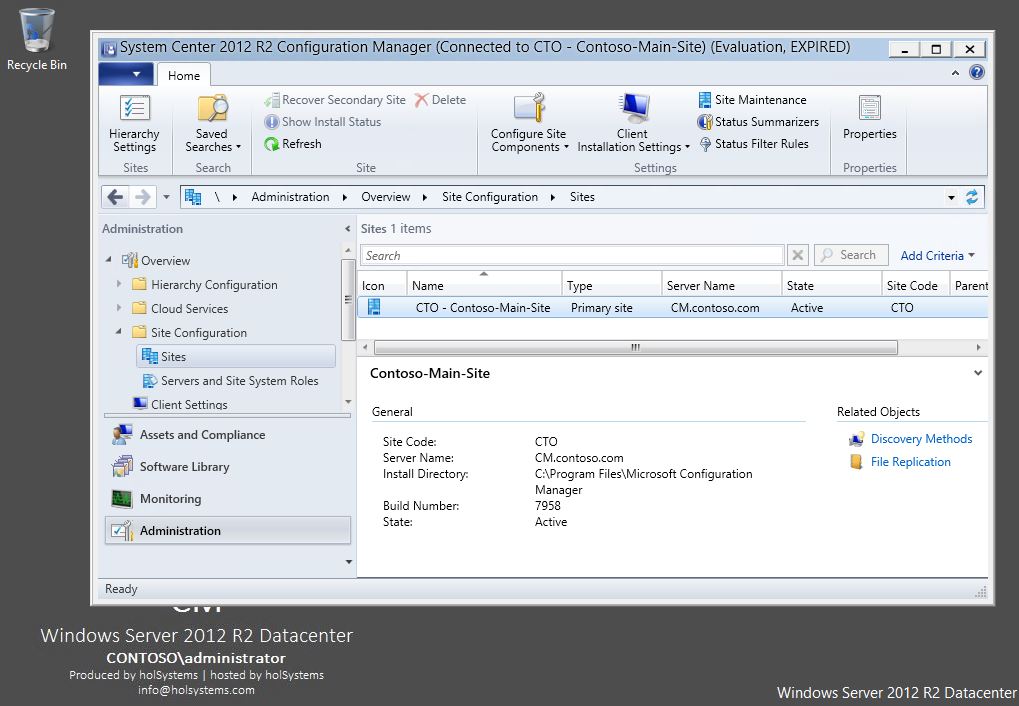Open the File Replication link
1019x706 pixels.
(x=910, y=462)
